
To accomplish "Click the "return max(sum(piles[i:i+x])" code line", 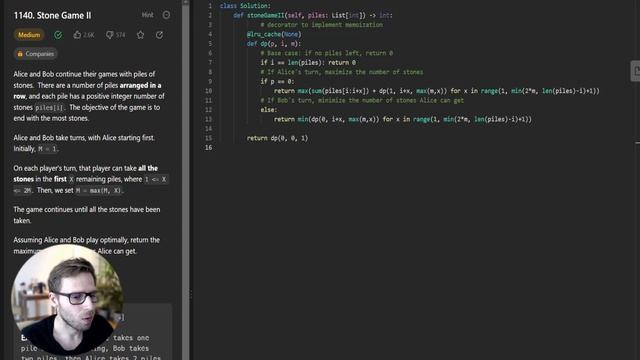I will pyautogui.click(x=437, y=91).
